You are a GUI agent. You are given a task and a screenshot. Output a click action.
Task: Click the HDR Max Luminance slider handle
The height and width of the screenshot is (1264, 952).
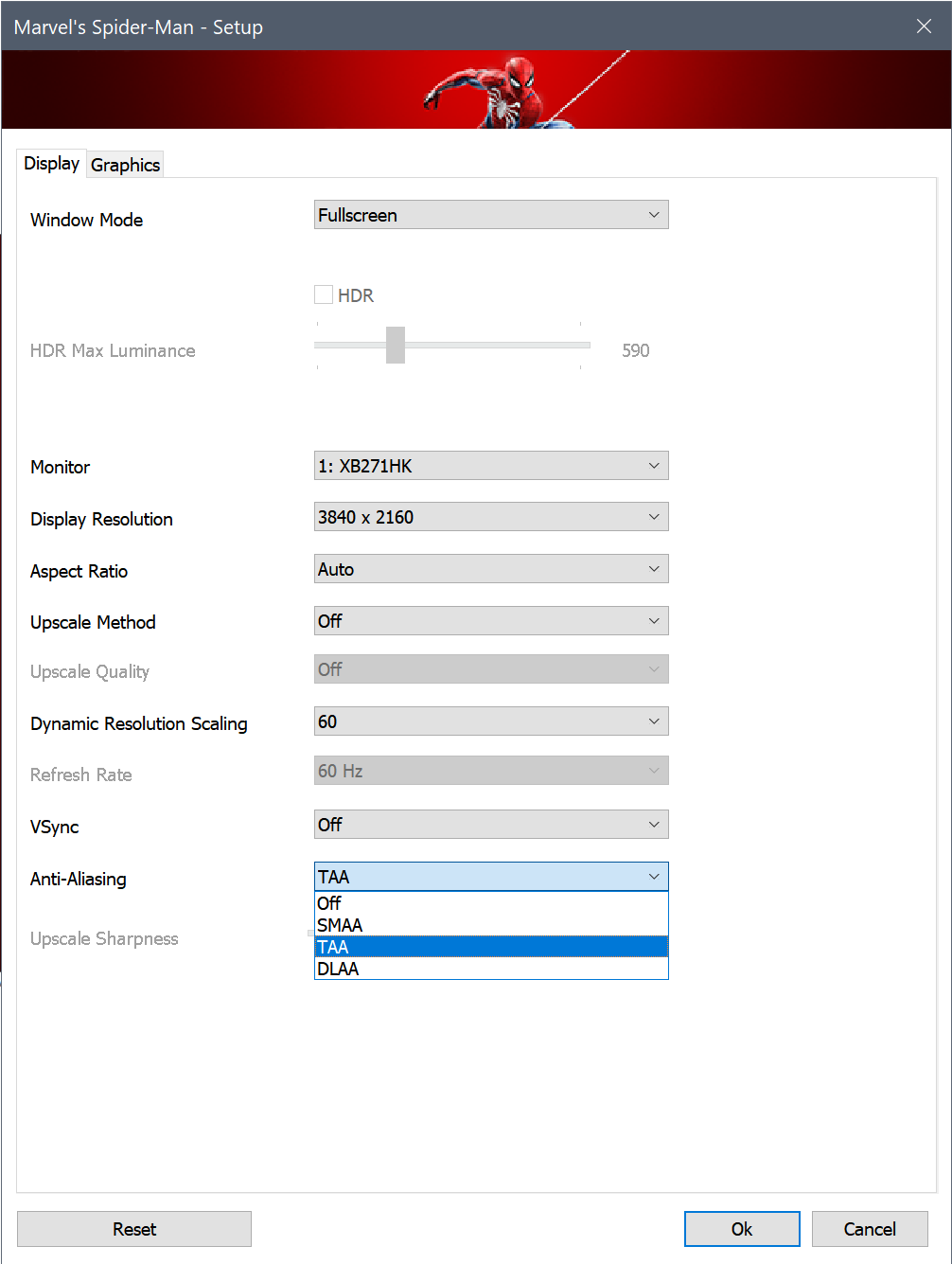click(396, 345)
